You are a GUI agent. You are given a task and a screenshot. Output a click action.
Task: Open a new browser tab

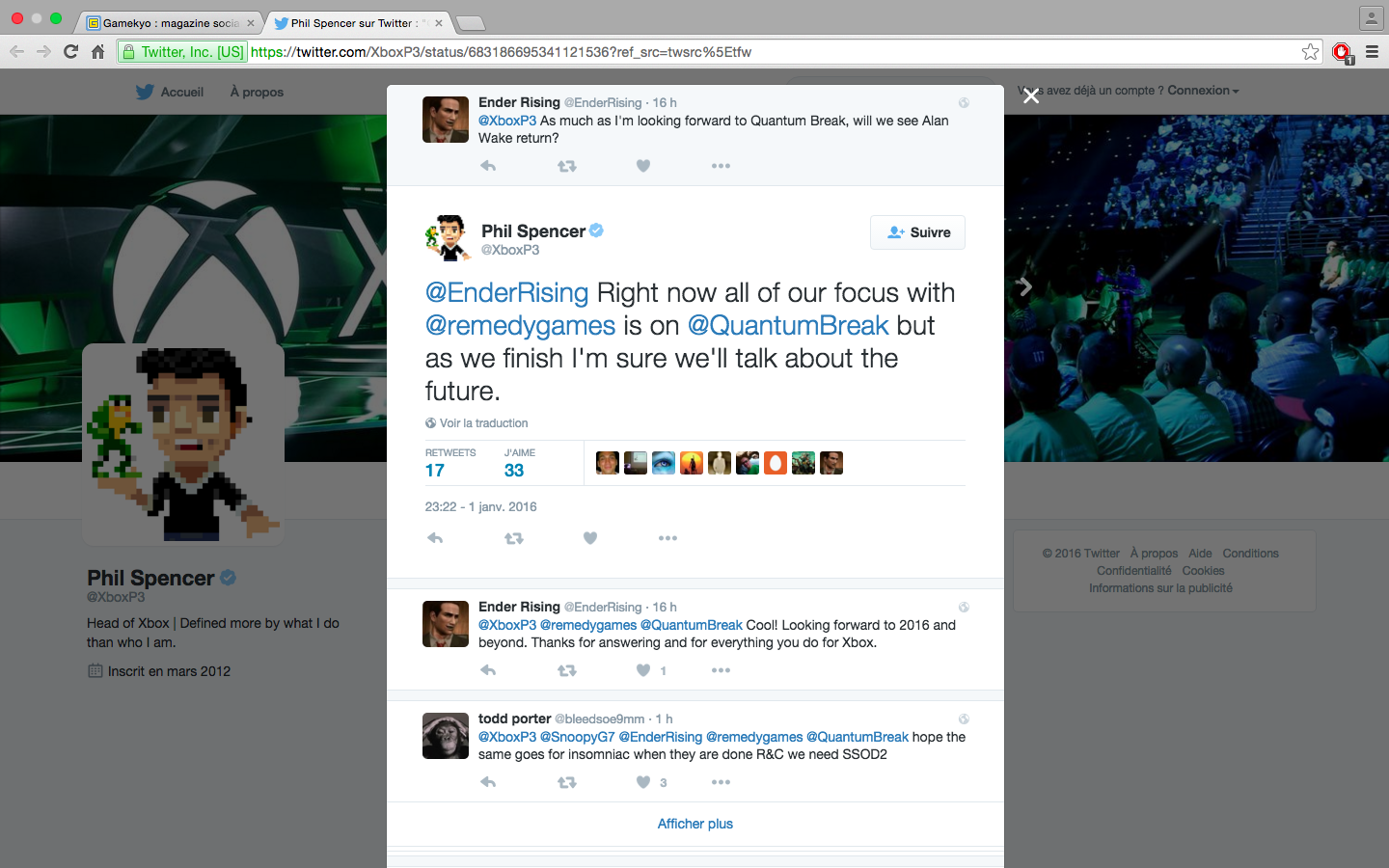470,23
